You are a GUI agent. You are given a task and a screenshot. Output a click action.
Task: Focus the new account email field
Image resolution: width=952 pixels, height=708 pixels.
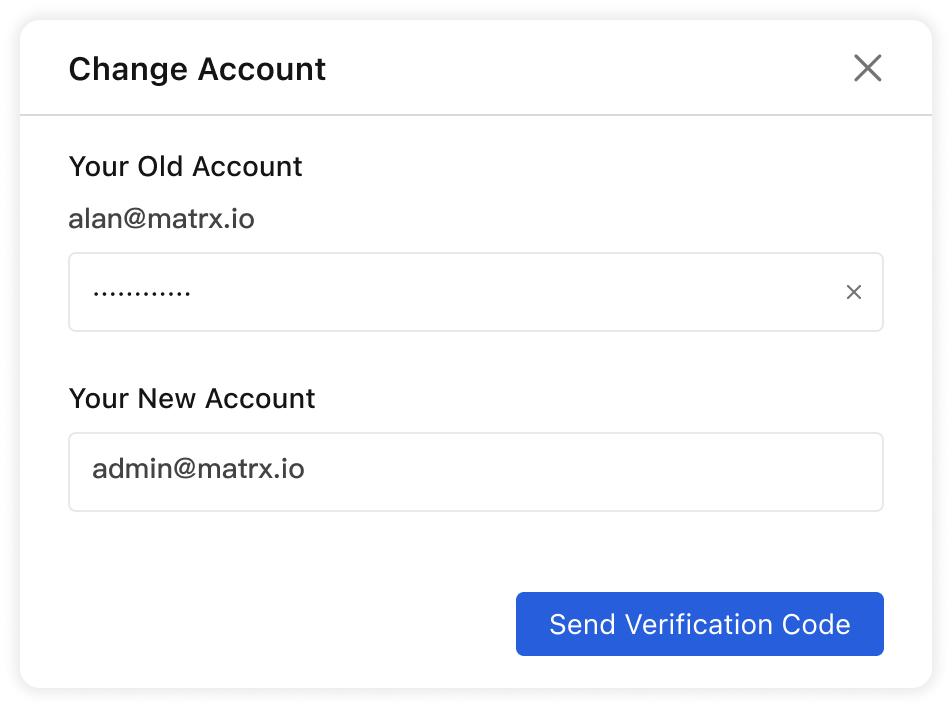tap(475, 471)
